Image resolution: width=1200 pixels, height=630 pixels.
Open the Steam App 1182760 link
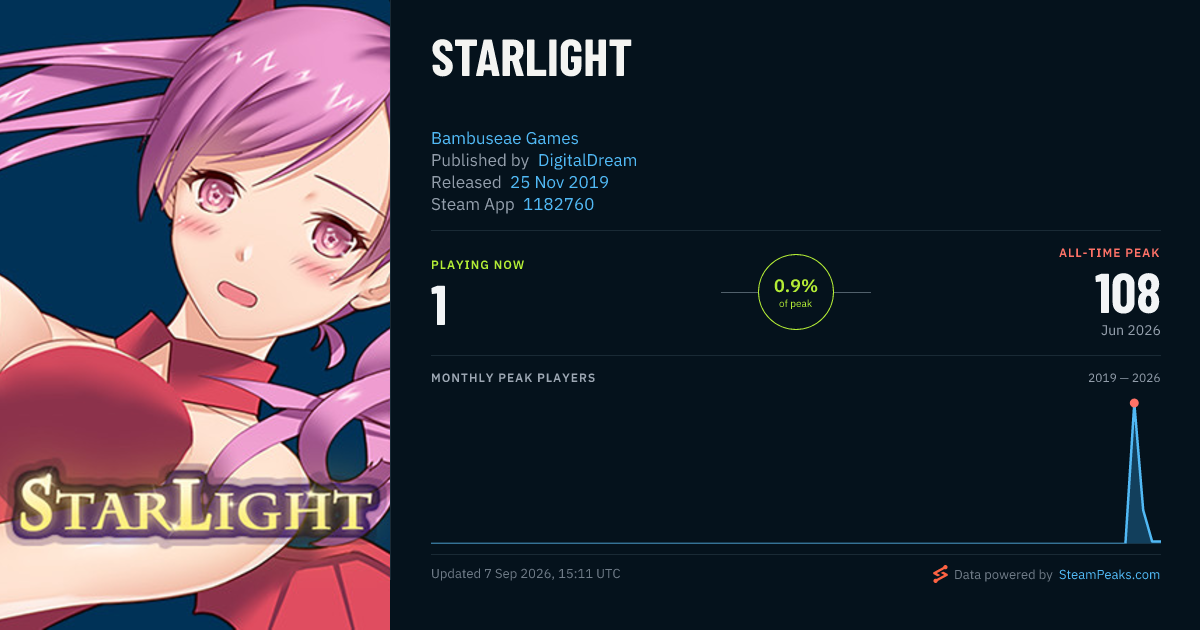tap(558, 205)
